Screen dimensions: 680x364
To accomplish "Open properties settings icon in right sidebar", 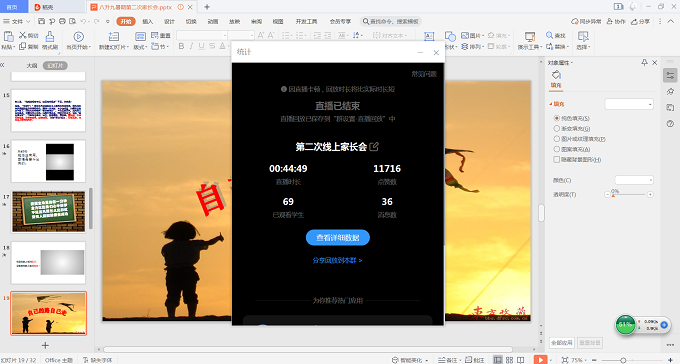I will 670,75.
